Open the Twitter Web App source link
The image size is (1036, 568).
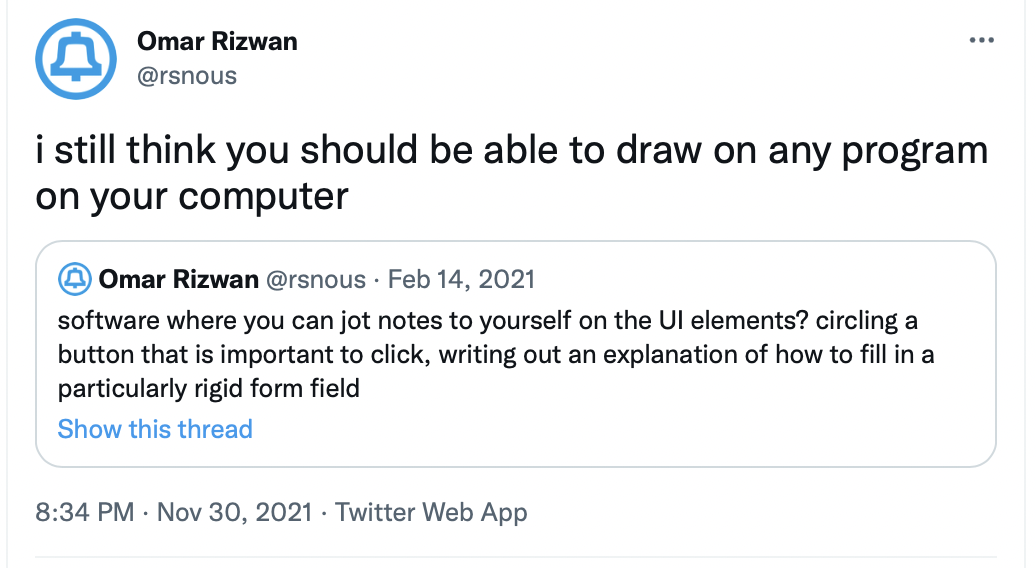point(431,513)
